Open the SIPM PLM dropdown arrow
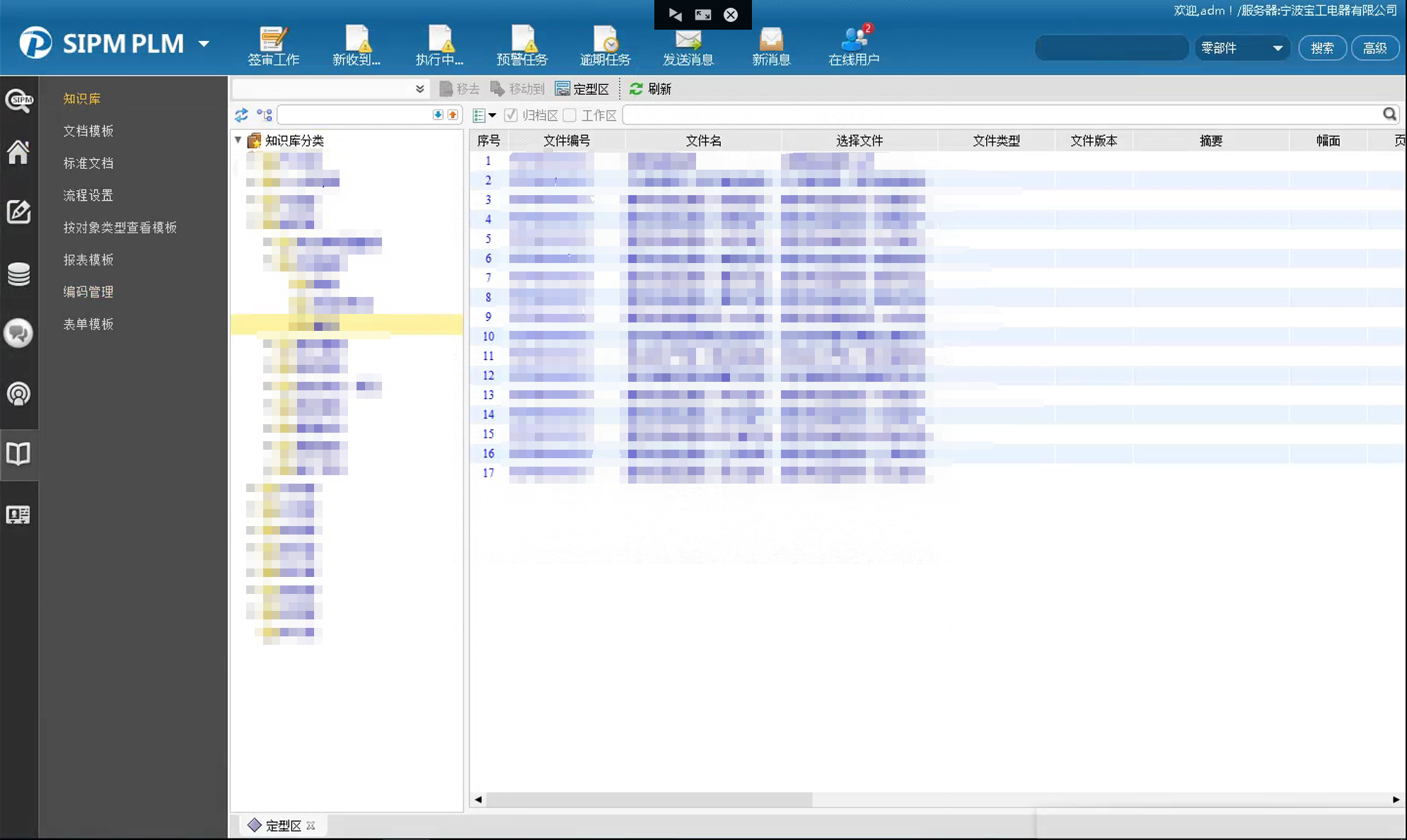 click(x=204, y=44)
